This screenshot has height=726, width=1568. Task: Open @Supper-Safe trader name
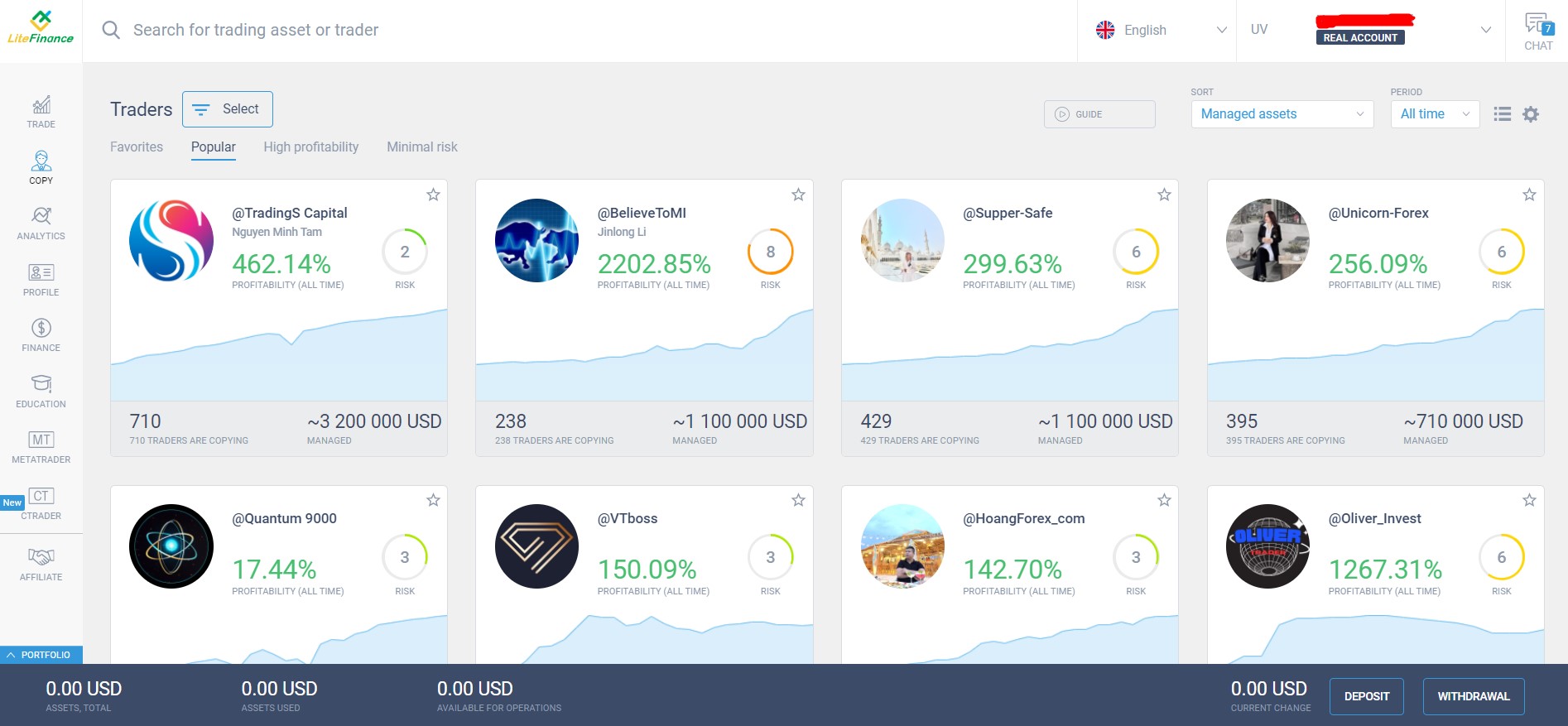(x=1008, y=213)
